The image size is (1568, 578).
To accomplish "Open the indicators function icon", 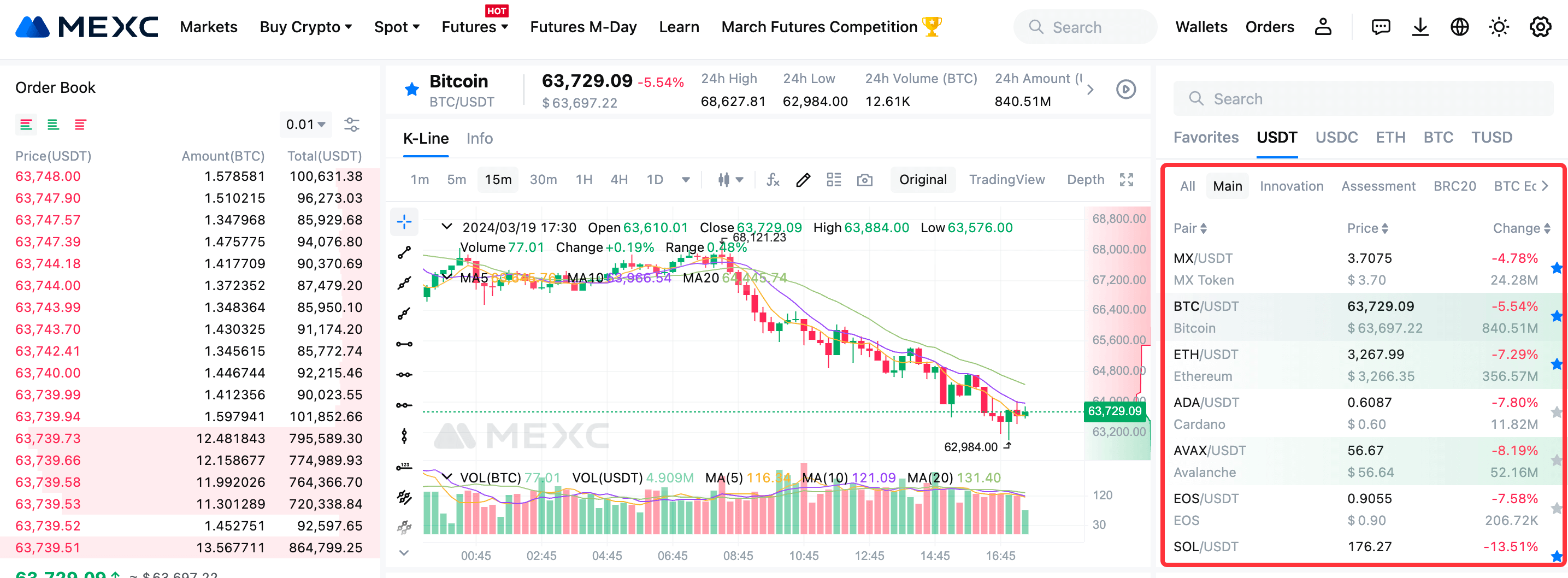I will [x=773, y=180].
